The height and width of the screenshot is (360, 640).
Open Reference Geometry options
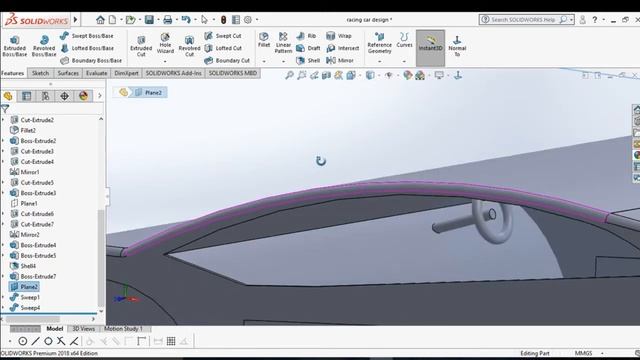coord(380,43)
